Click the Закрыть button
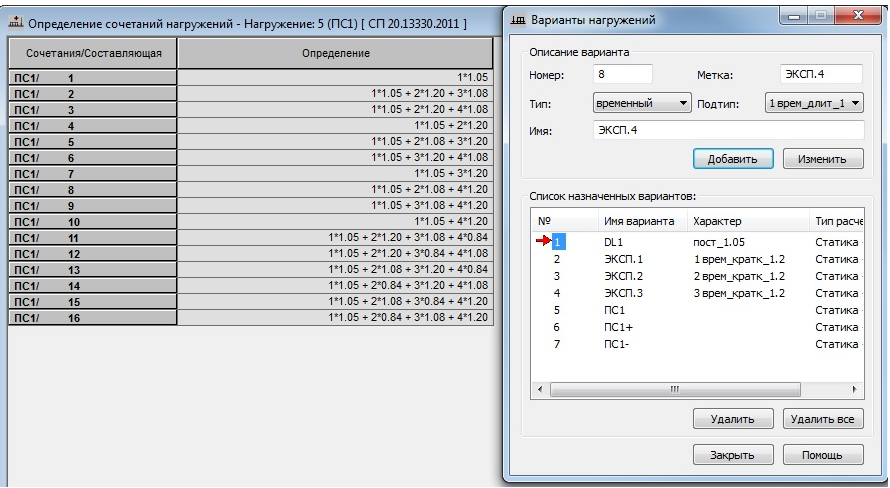This screenshot has width=890, height=488. [x=732, y=455]
